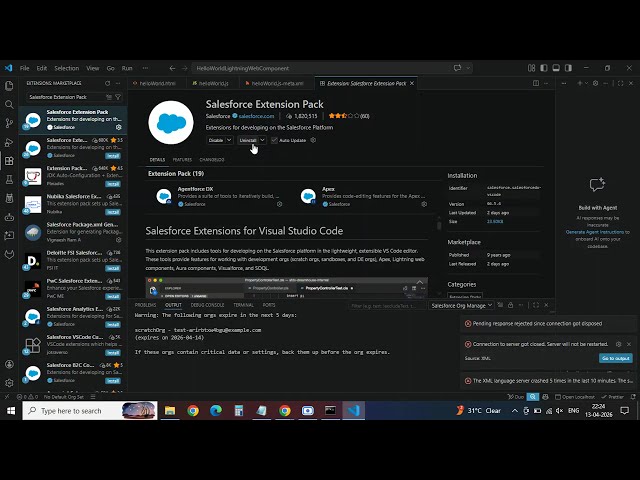Switch to helloWorld.html tab
This screenshot has height=480, width=640.
(158, 83)
